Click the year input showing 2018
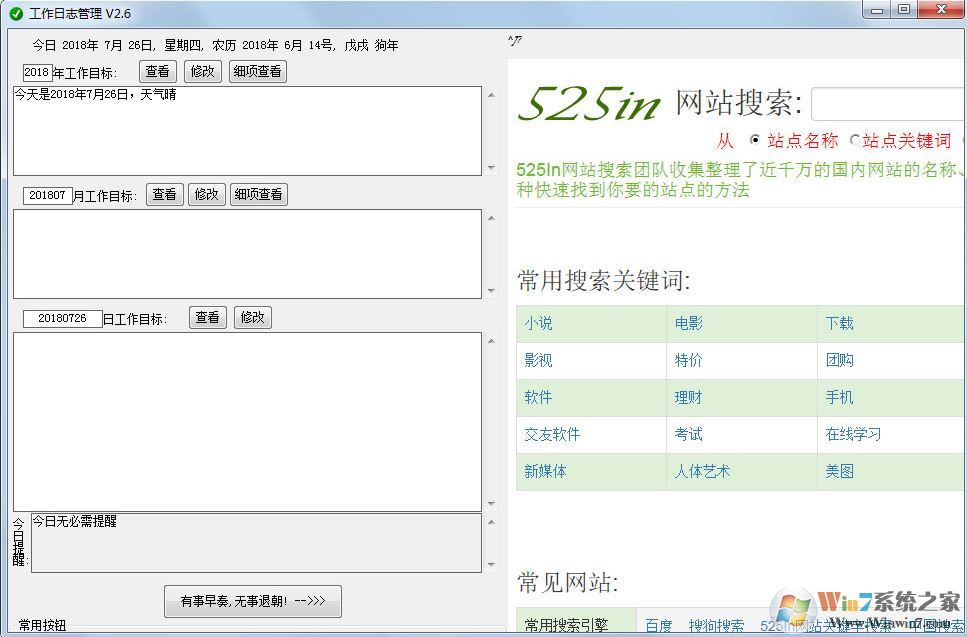Image resolution: width=967 pixels, height=637 pixels. point(37,71)
